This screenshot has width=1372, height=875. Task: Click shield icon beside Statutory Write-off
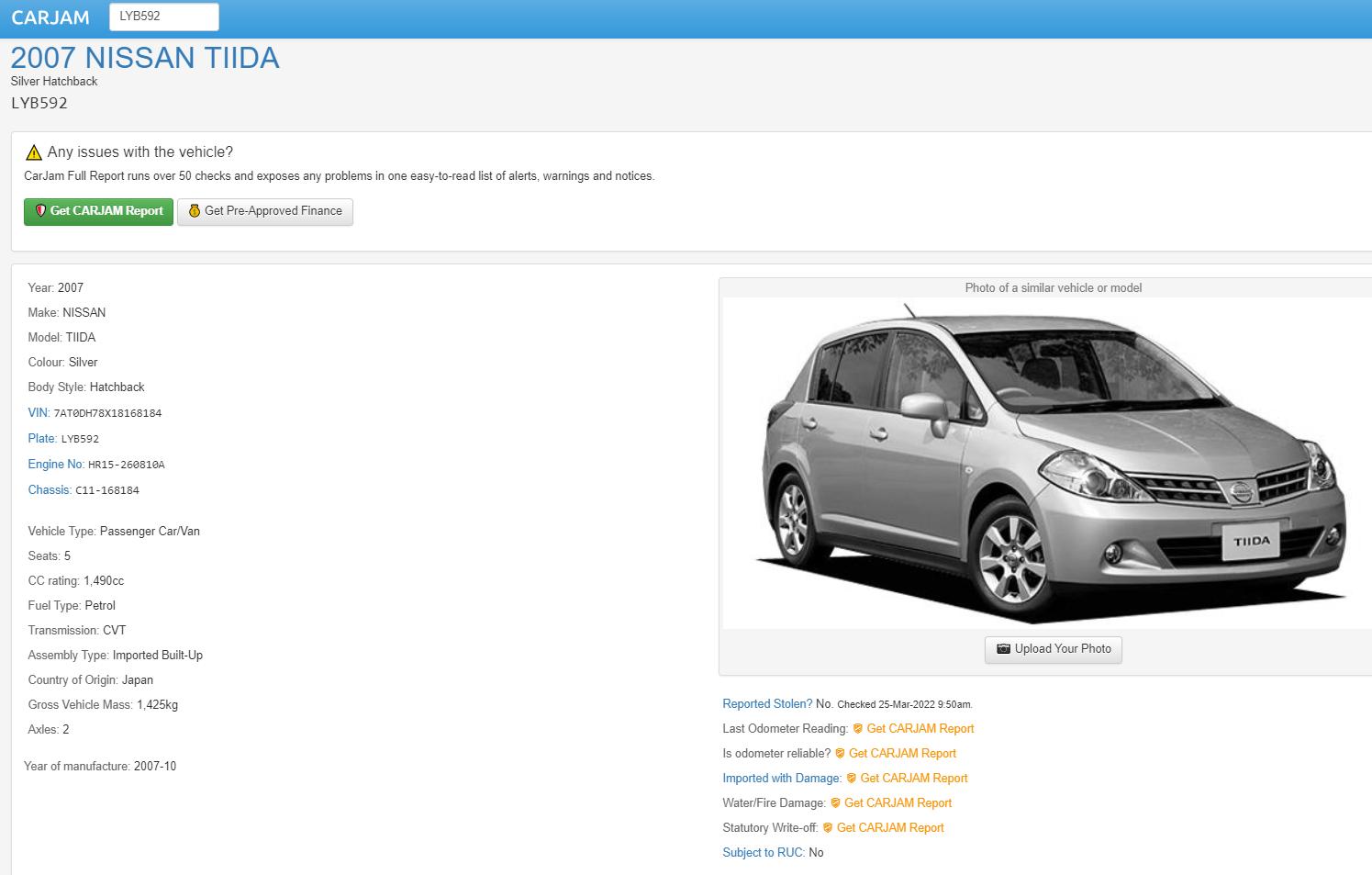(828, 827)
